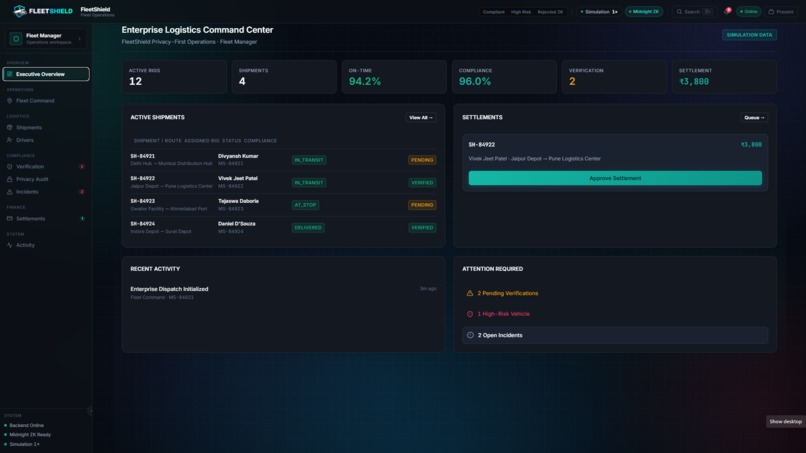The width and height of the screenshot is (806, 453).
Task: Click driver name Tejaswa Daboria
Action: pyautogui.click(x=238, y=201)
